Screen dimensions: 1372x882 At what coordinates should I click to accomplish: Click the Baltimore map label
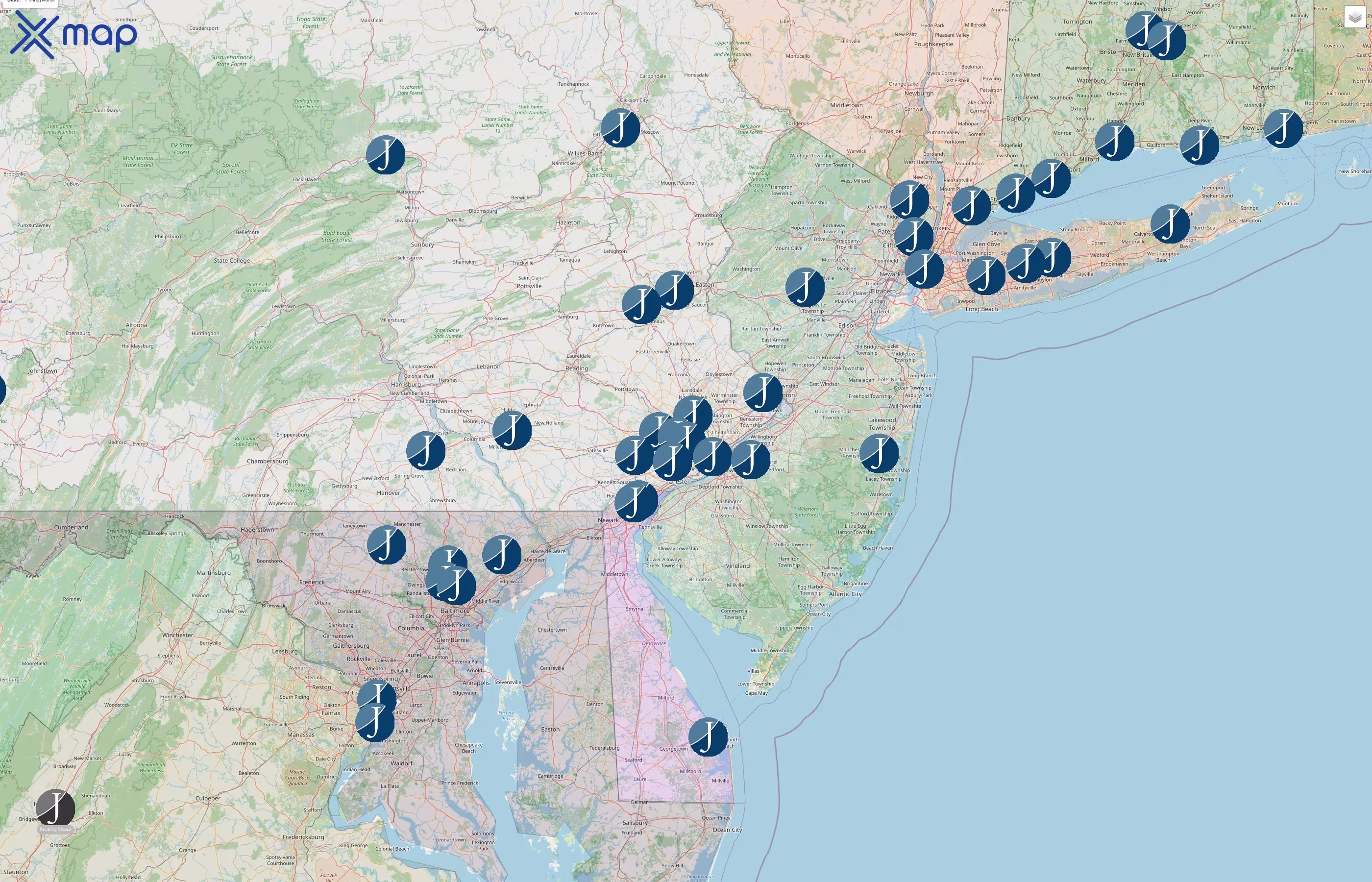click(455, 611)
